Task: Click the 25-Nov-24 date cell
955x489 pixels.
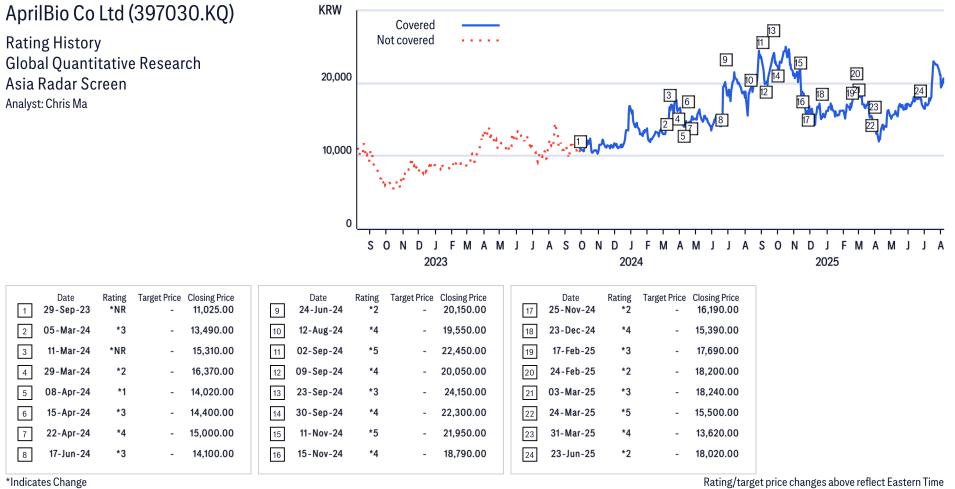Action: click(572, 309)
